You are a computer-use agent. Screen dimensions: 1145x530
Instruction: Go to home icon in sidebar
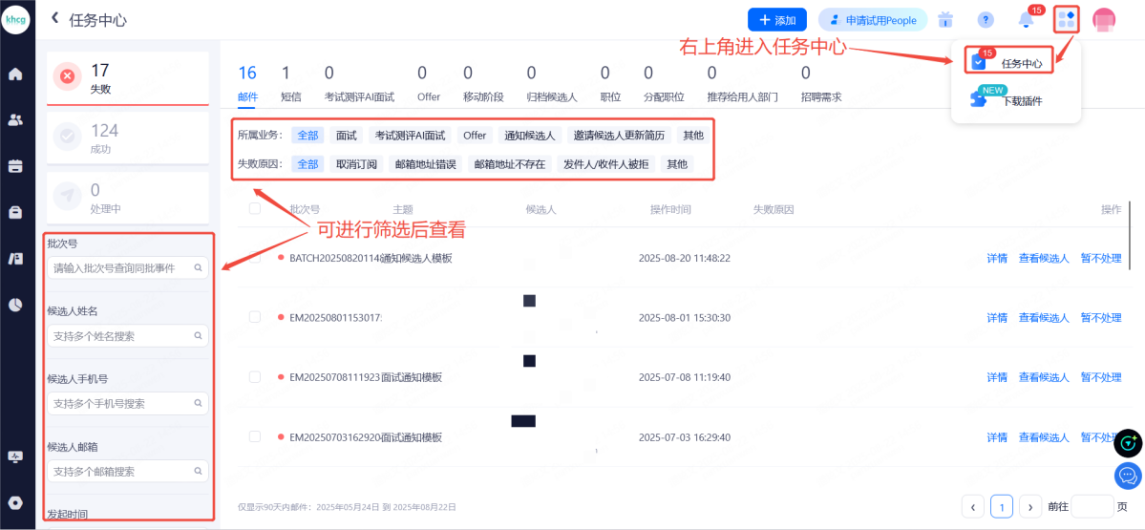pyautogui.click(x=15, y=74)
